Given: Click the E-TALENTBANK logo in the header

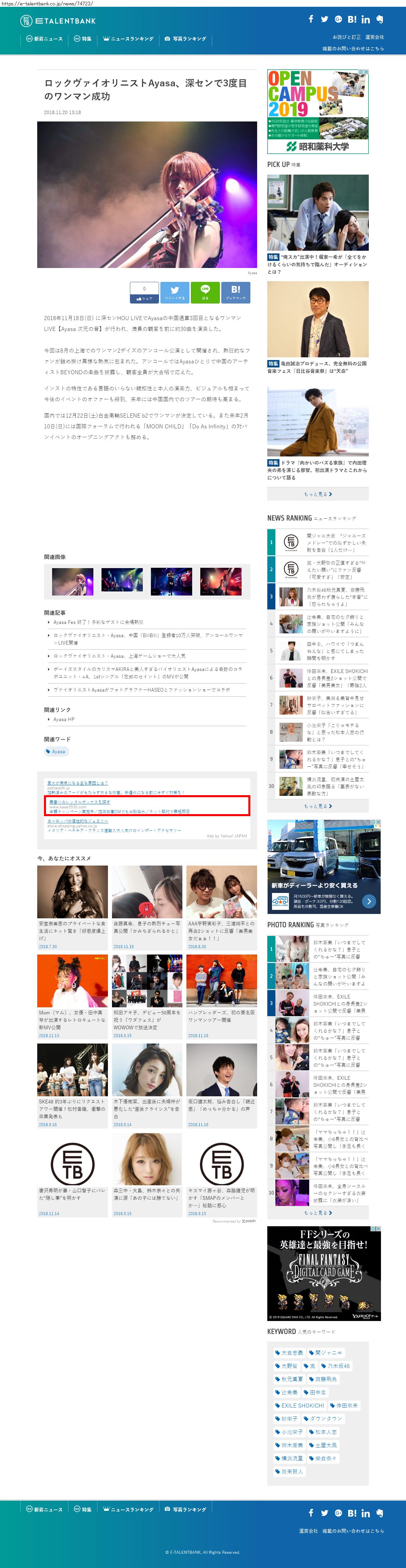Looking at the screenshot, I should click(59, 21).
